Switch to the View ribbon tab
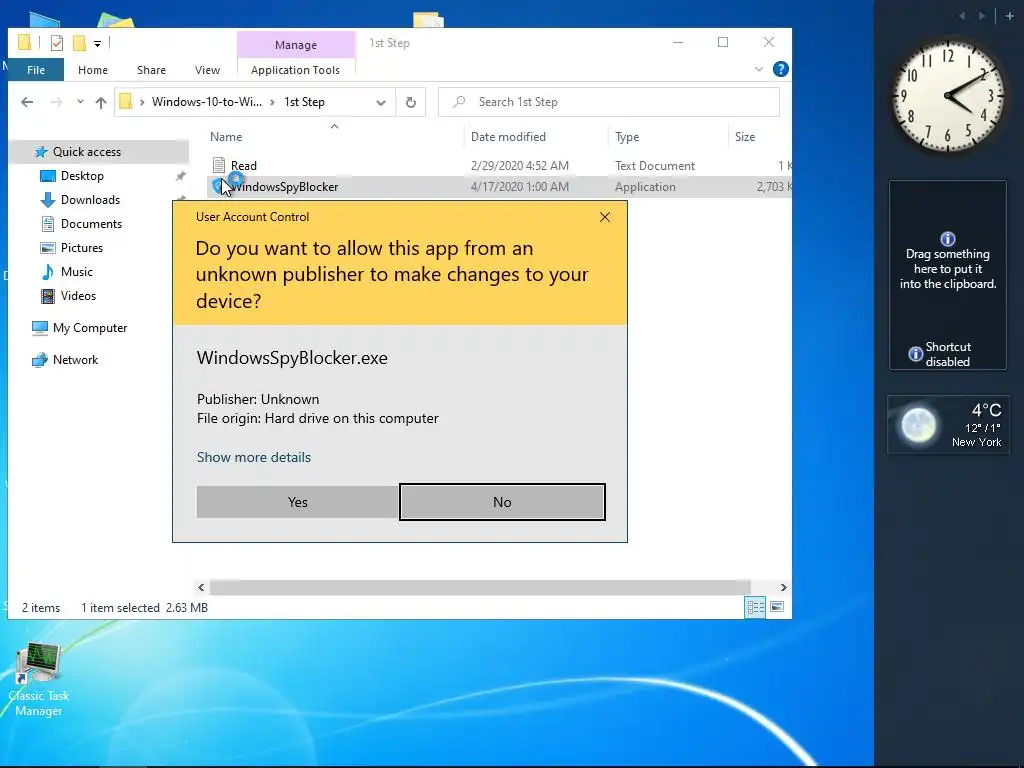Image resolution: width=1024 pixels, height=768 pixels. click(x=207, y=70)
